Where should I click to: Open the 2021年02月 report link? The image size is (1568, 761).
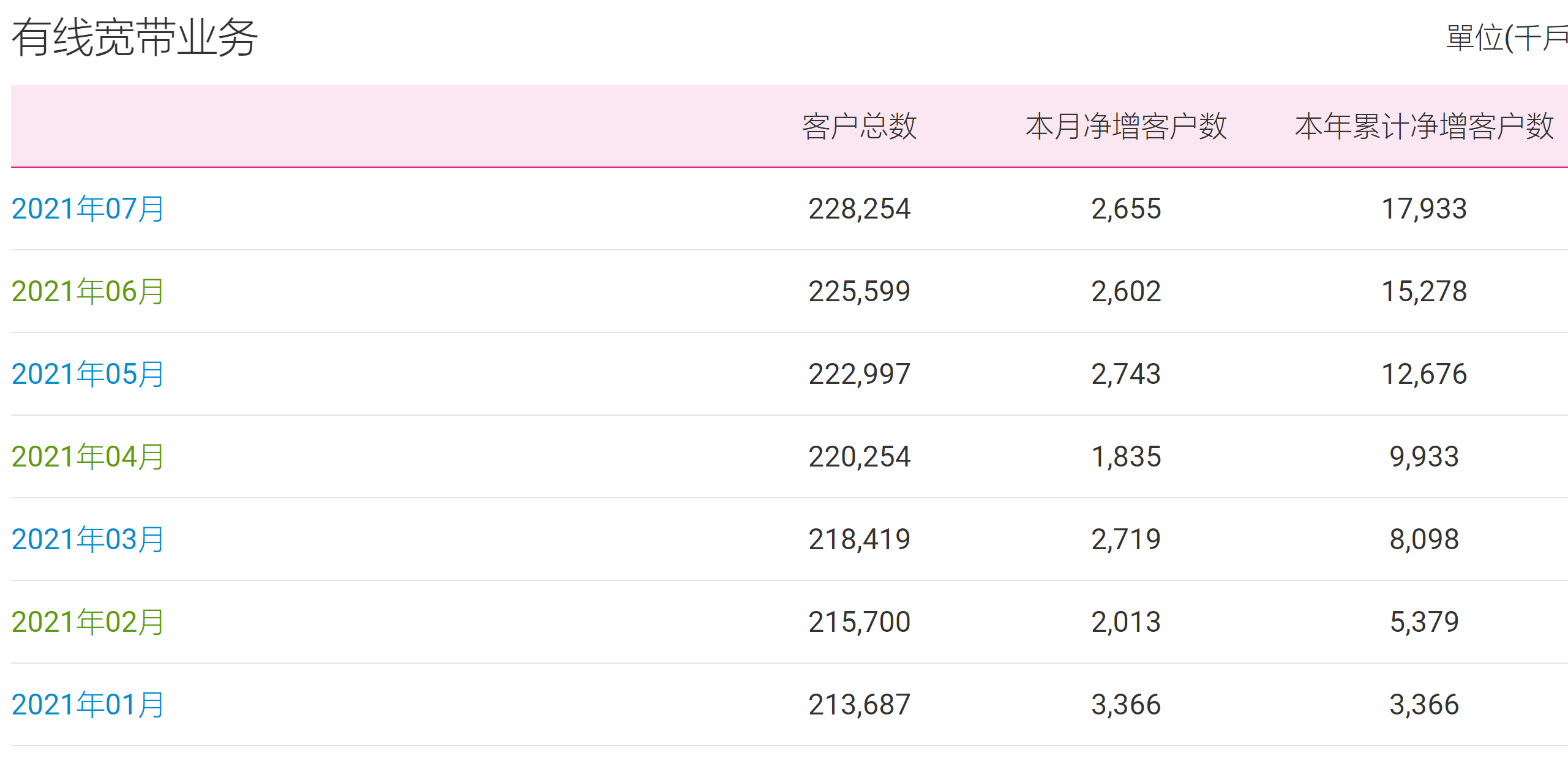[88, 622]
